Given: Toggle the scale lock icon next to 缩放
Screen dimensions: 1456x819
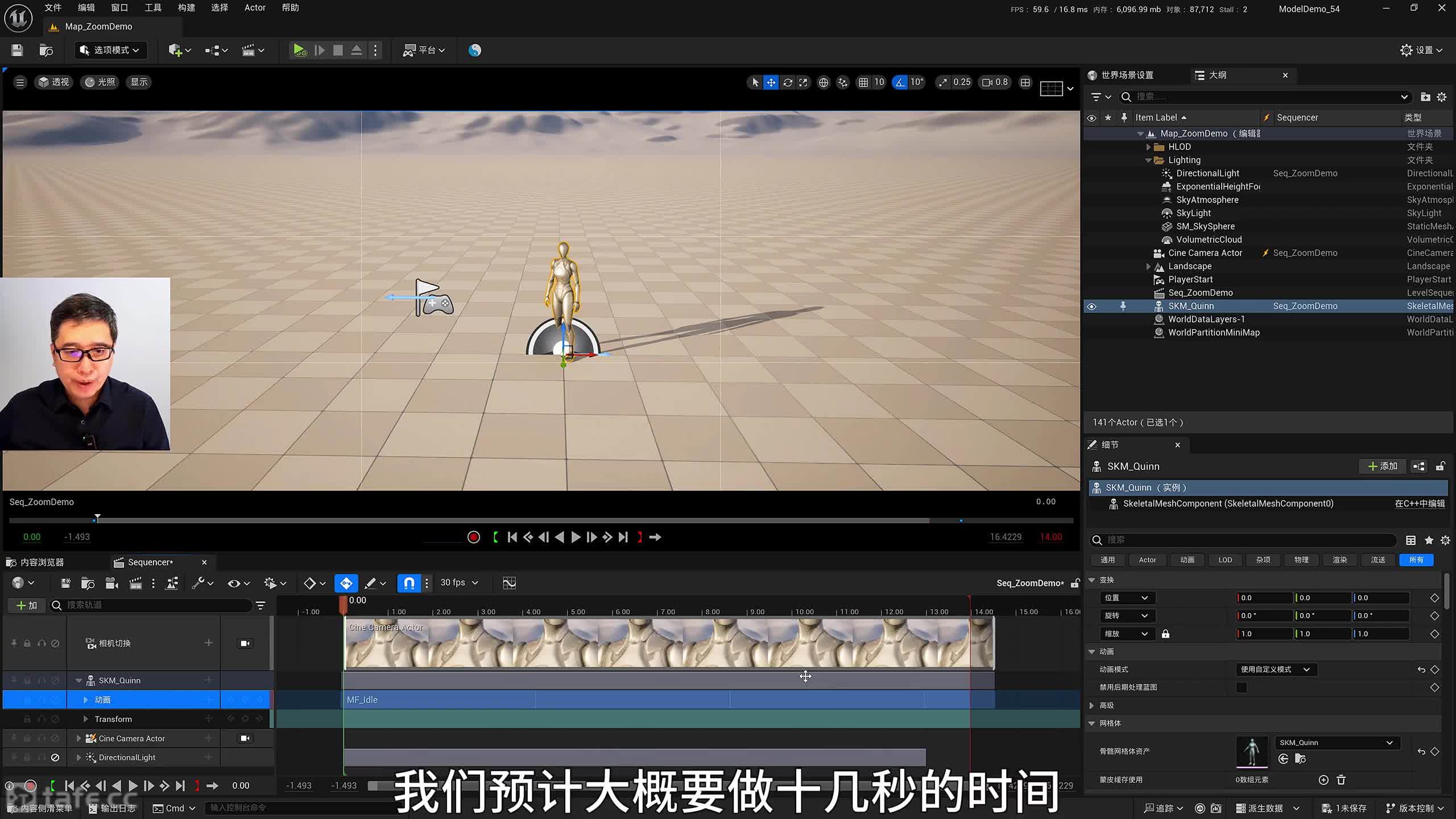Looking at the screenshot, I should pos(1165,634).
